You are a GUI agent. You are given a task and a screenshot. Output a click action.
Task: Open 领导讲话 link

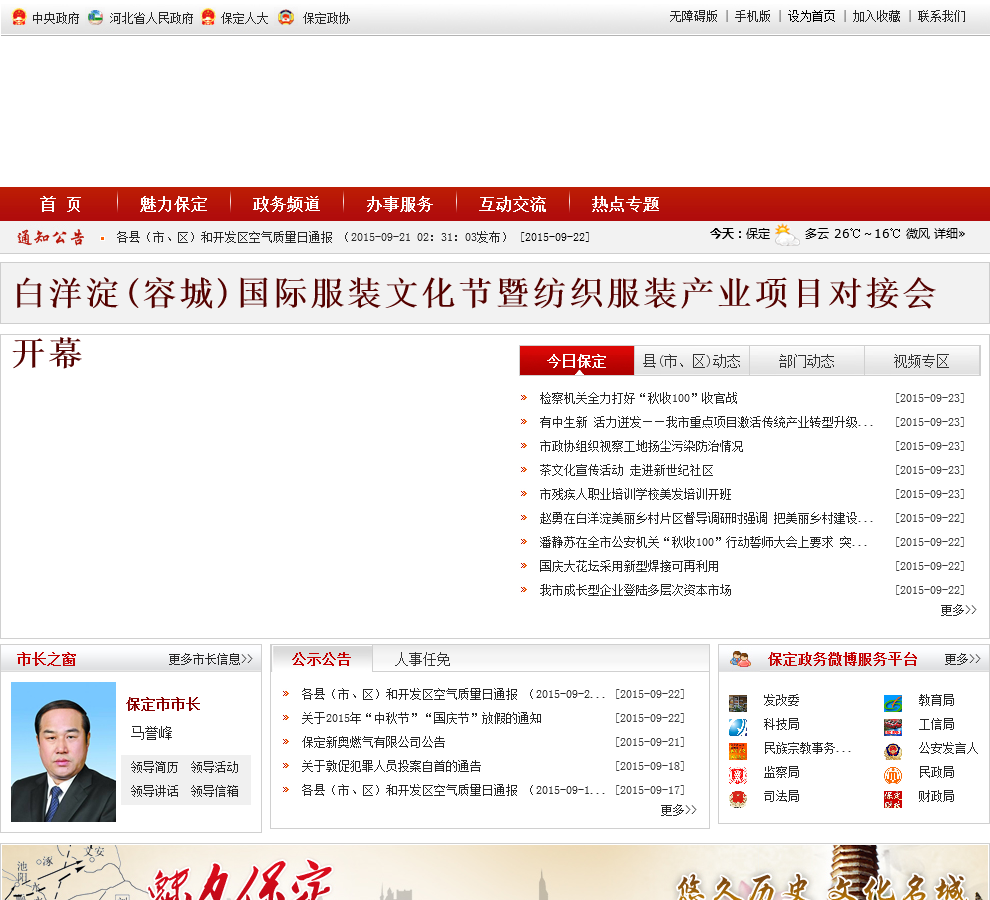[154, 791]
